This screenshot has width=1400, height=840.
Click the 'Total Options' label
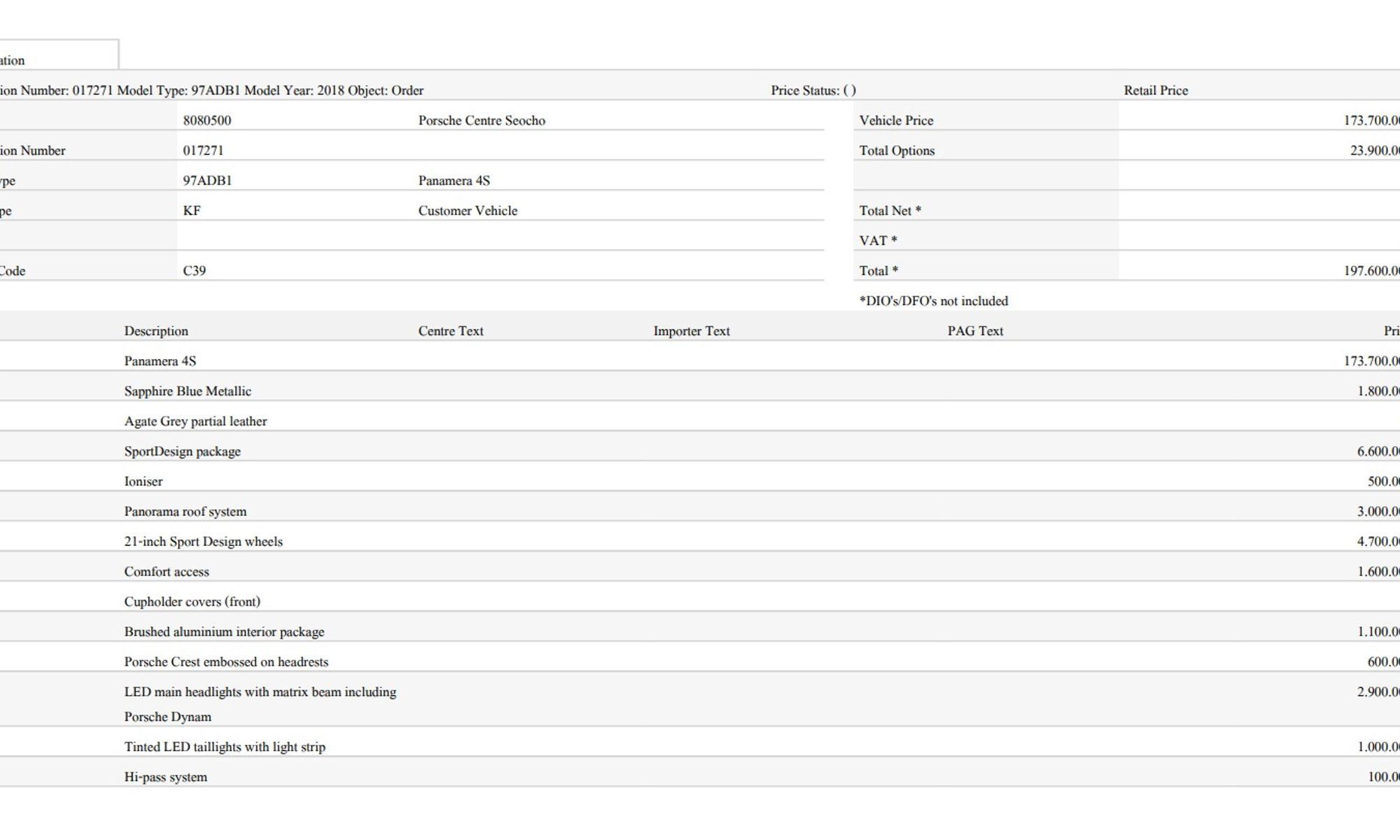click(x=897, y=150)
